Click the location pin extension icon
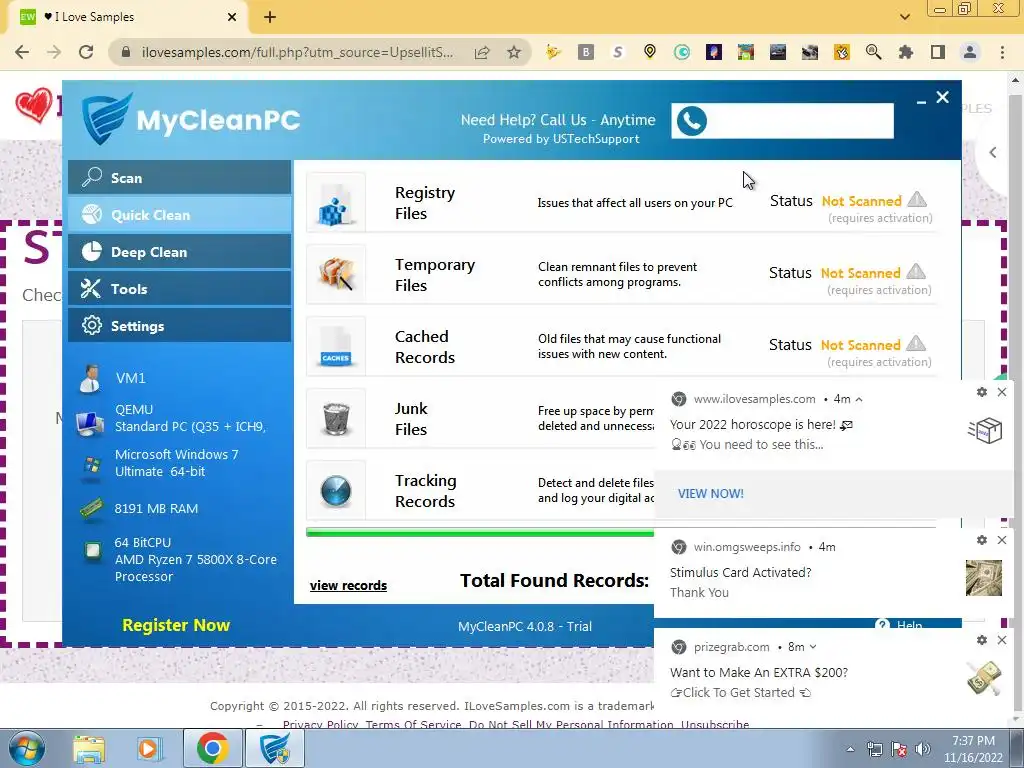This screenshot has height=768, width=1024. 650,52
